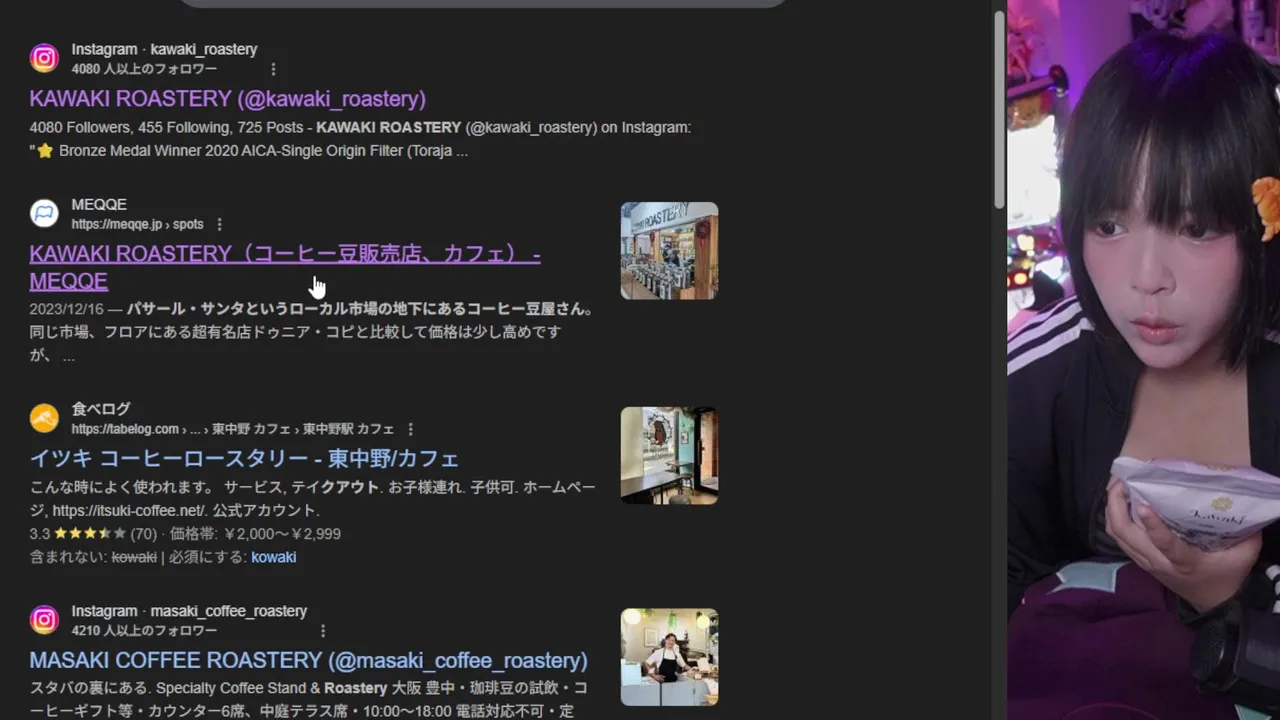Open the three-dot menu next to meqqe.jp › spots
Screen dimensions: 1280x720
click(x=219, y=224)
